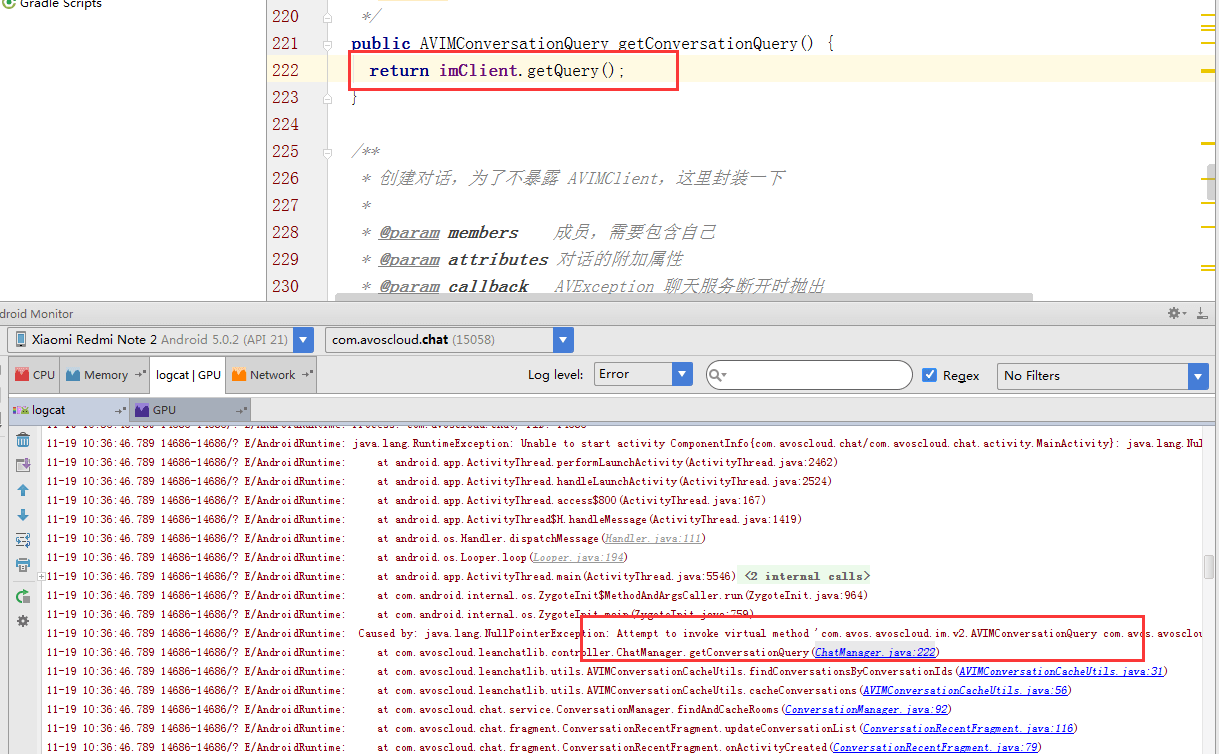This screenshot has width=1219, height=754.
Task: Click the Gradle Scripts tree item
Action: pyautogui.click(x=52, y=5)
